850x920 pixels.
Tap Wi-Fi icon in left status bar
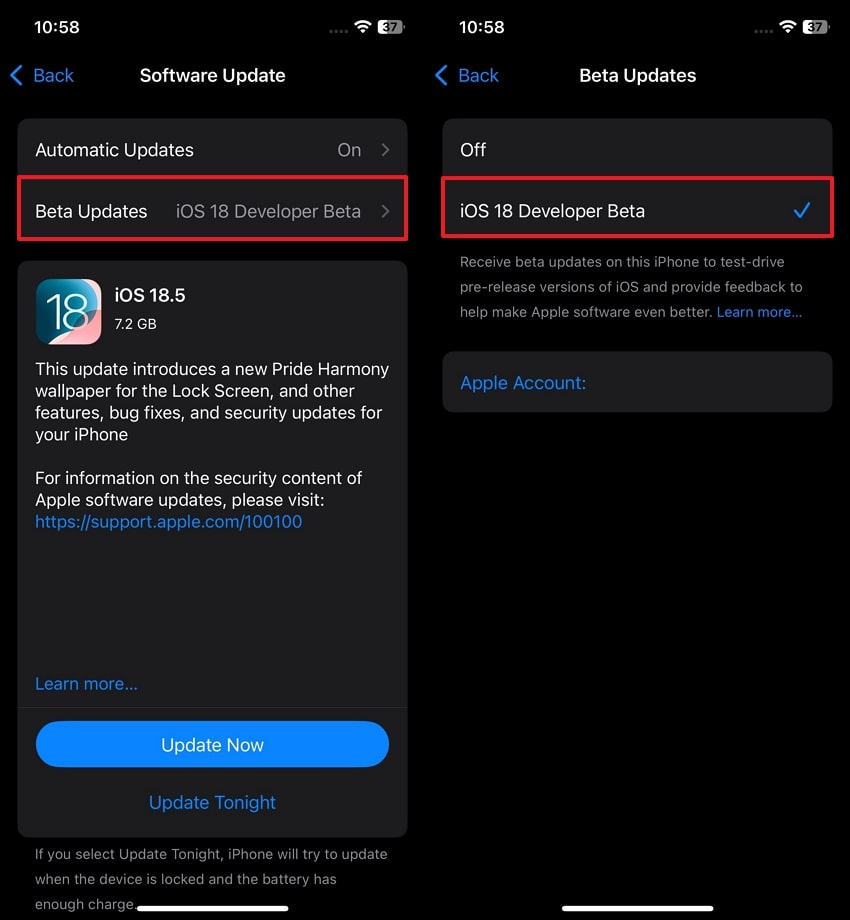click(x=363, y=26)
